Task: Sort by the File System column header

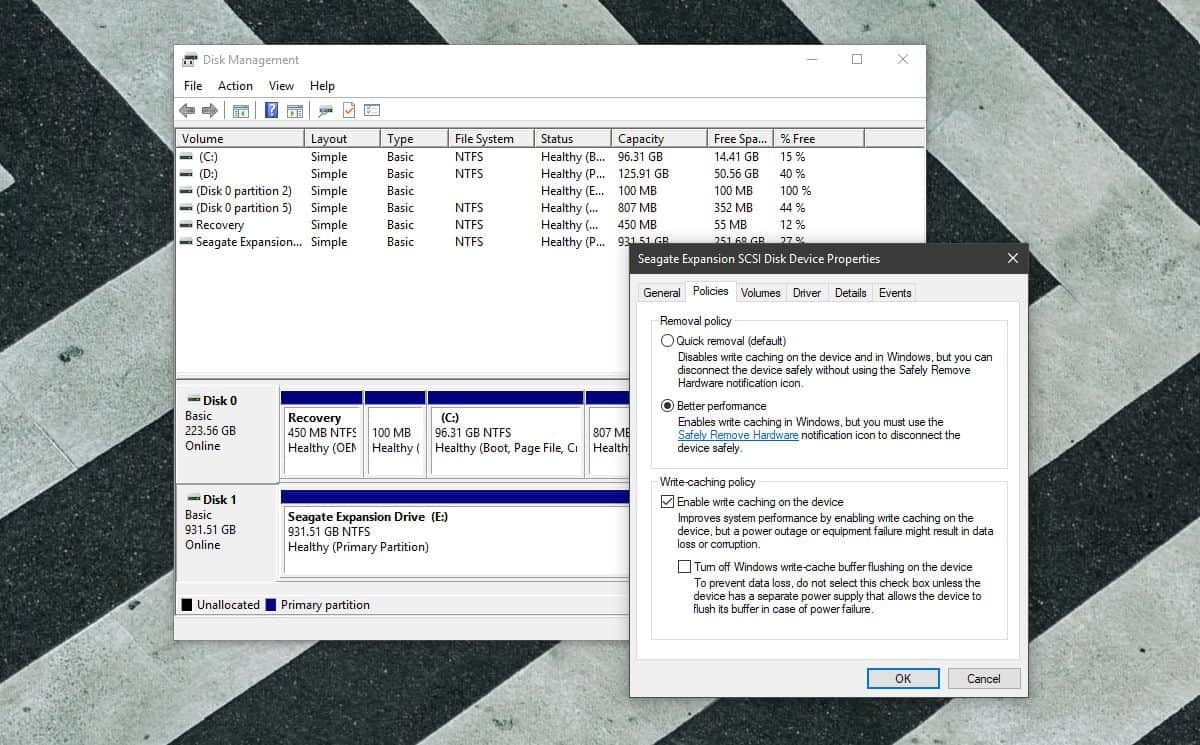Action: click(x=490, y=139)
